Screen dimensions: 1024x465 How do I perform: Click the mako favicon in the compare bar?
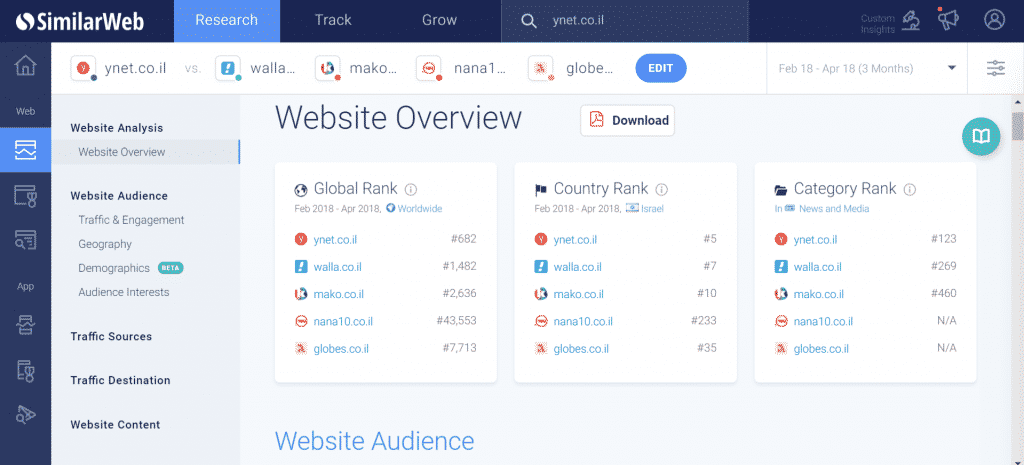pyautogui.click(x=328, y=68)
